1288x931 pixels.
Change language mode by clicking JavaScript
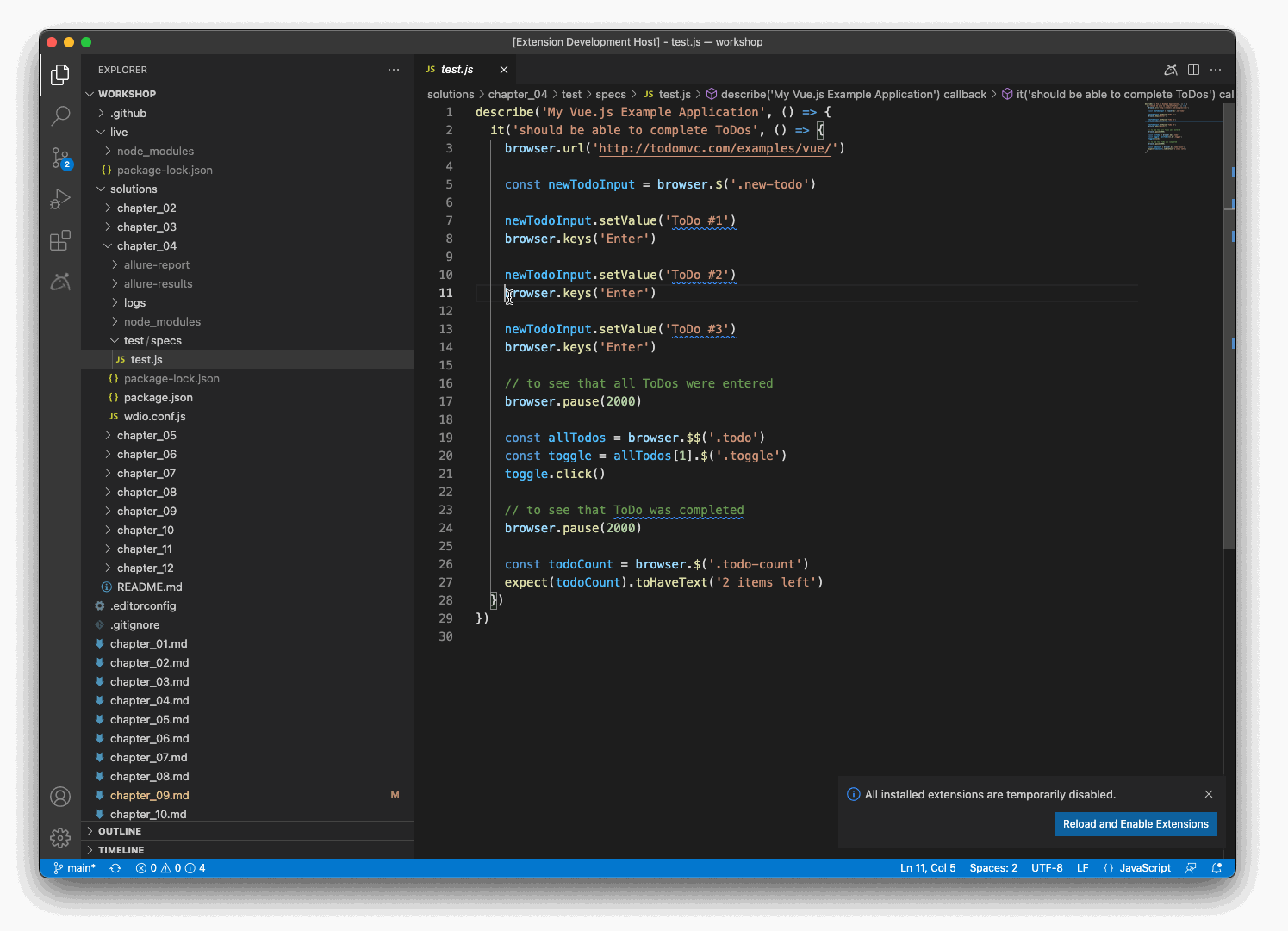[1144, 868]
